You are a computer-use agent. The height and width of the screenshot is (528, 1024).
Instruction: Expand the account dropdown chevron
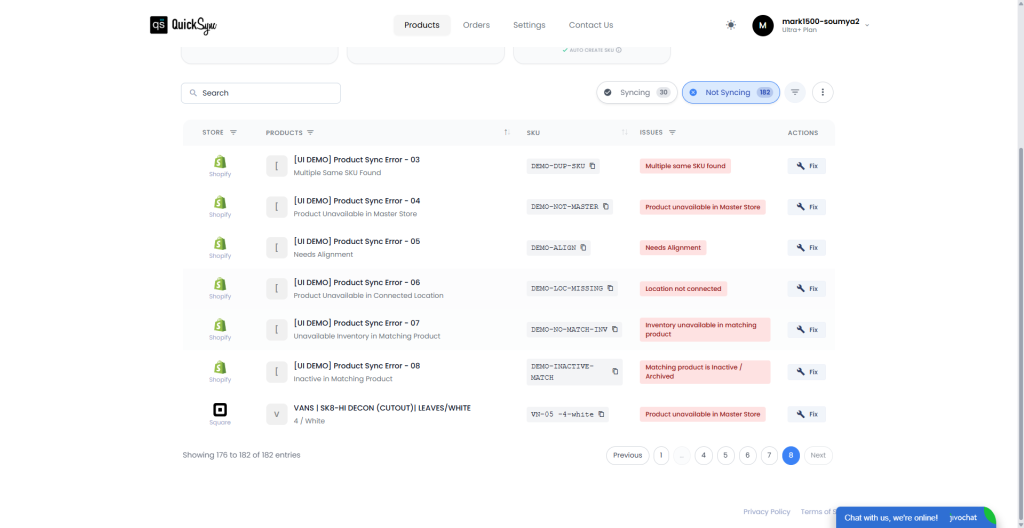[867, 25]
